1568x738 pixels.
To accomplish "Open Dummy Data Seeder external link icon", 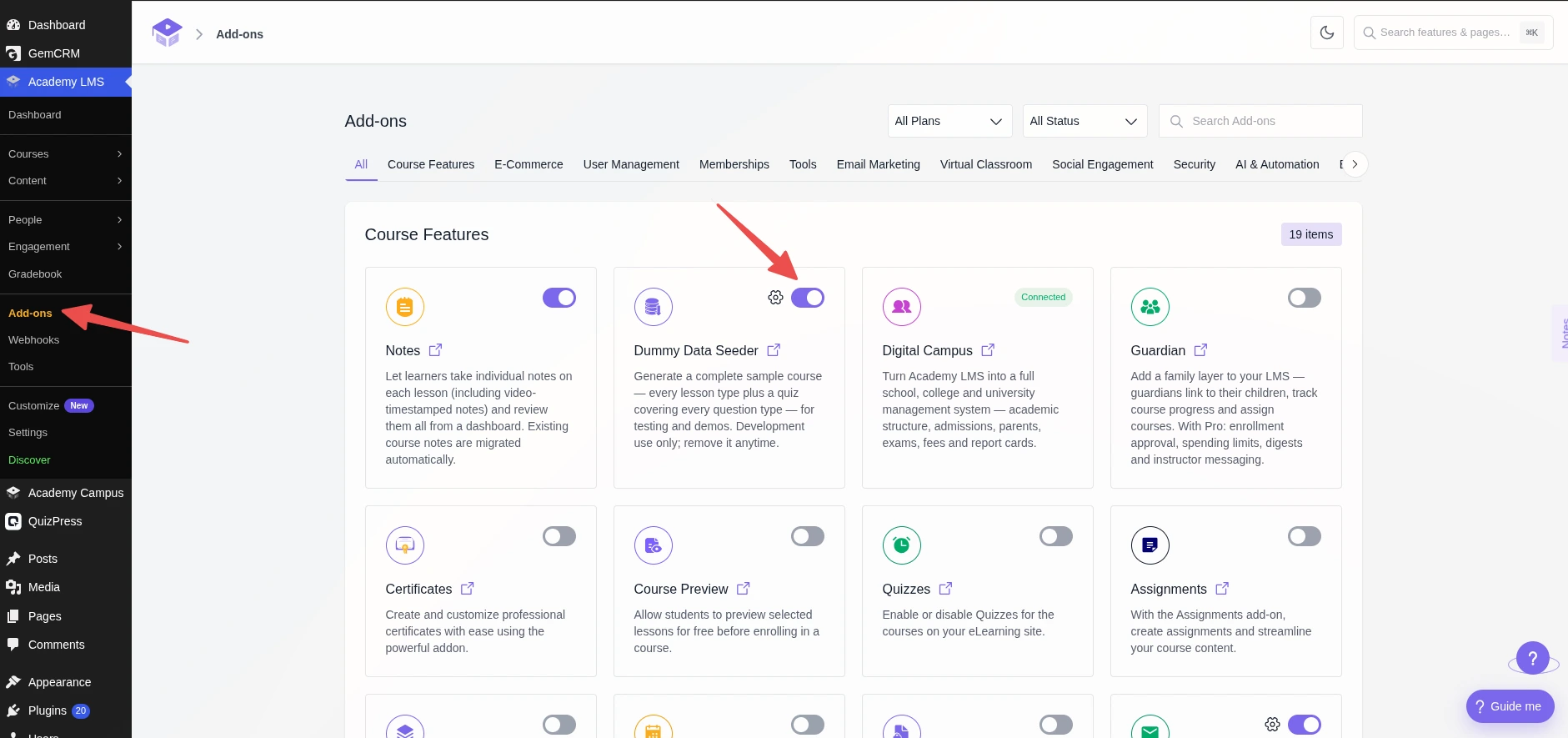I will tap(774, 350).
